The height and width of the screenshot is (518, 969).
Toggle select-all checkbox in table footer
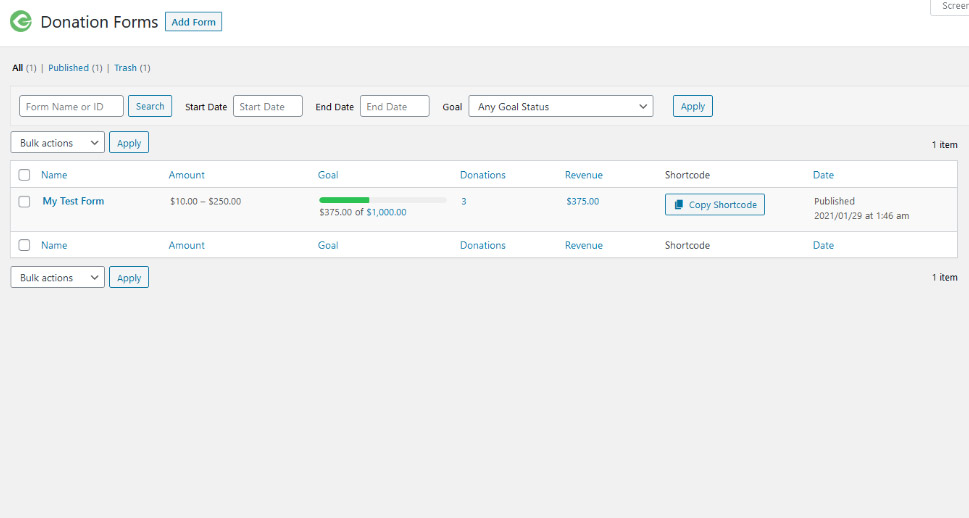(x=25, y=245)
